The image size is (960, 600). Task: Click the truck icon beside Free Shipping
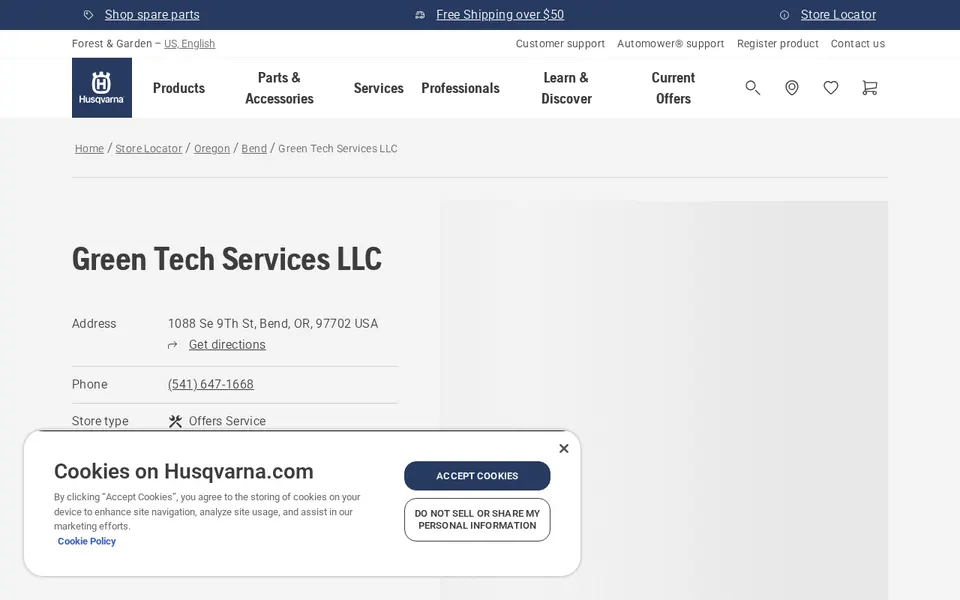coord(420,15)
